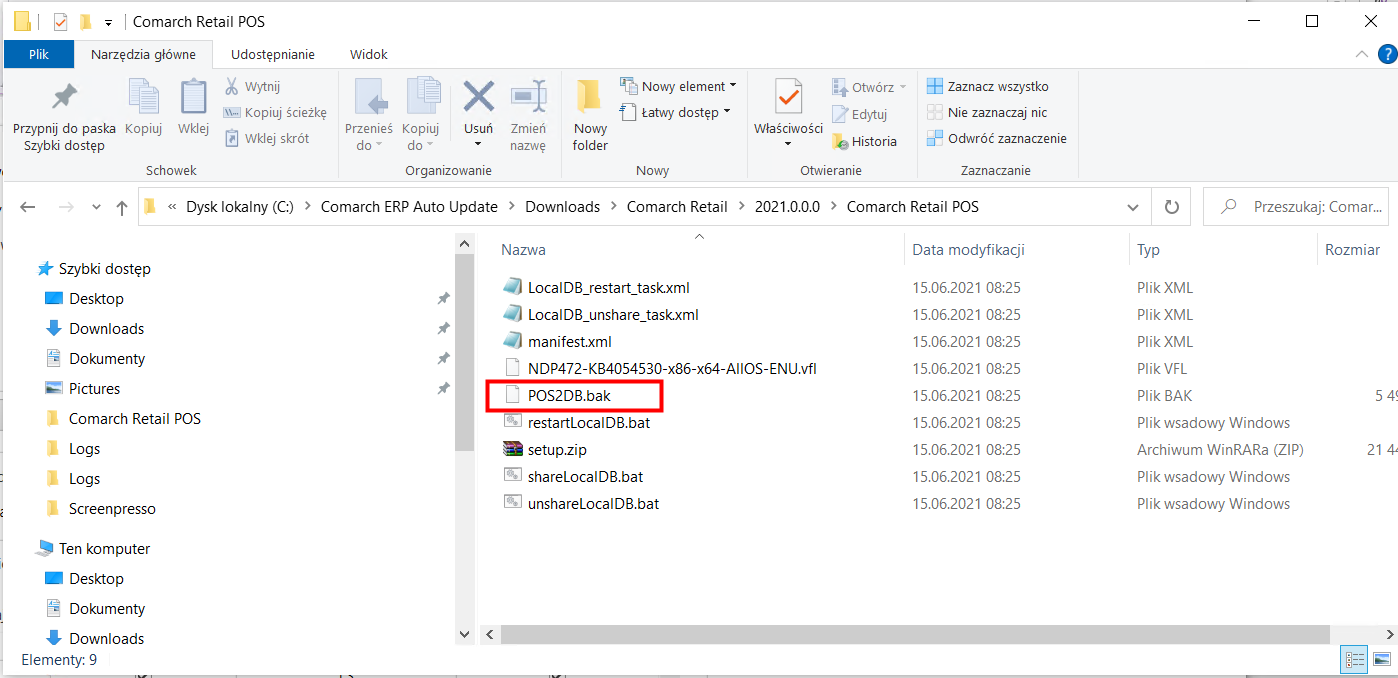Select manifest.xml file
1398x678 pixels.
pos(569,342)
